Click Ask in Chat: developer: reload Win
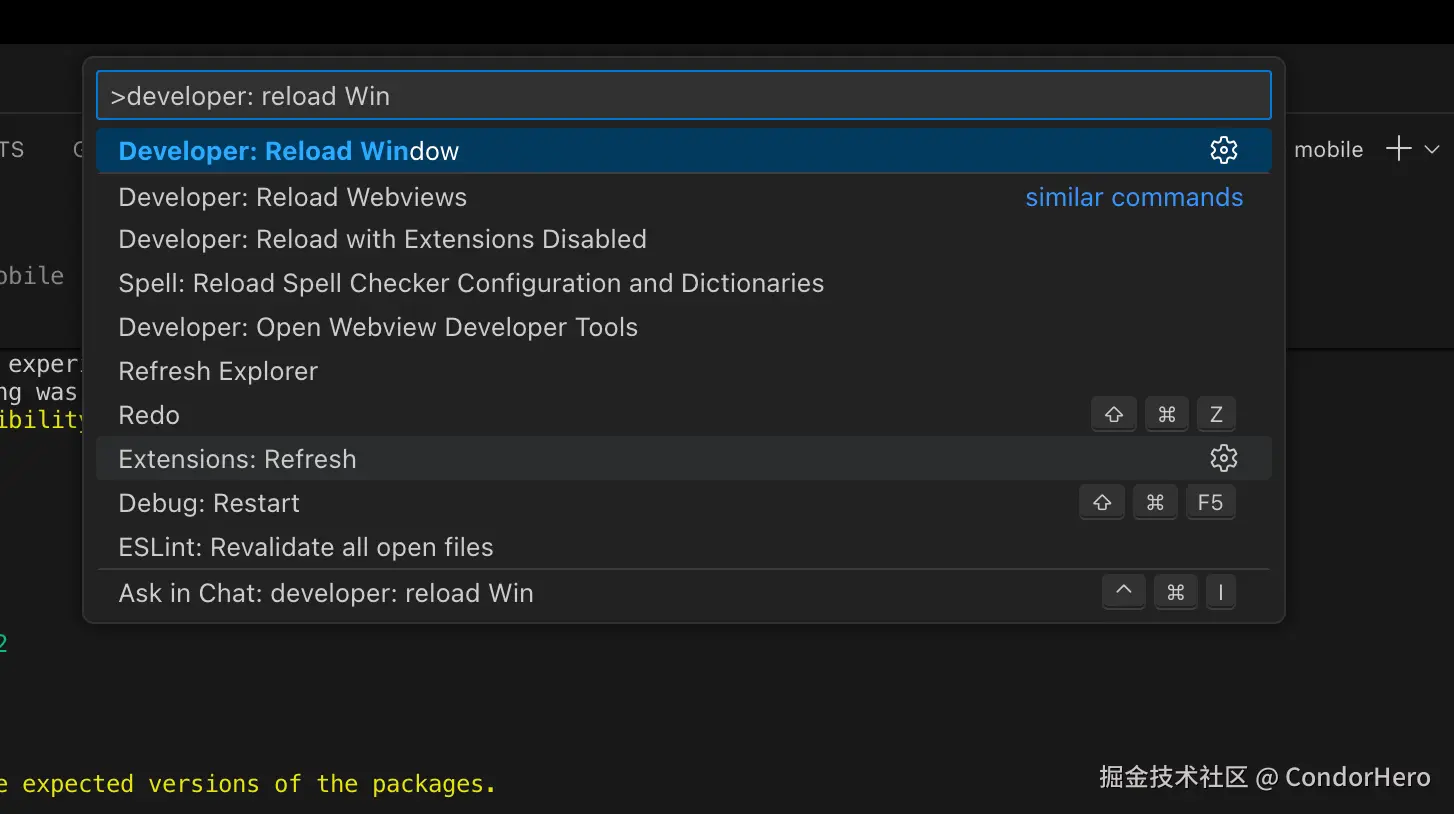This screenshot has width=1454, height=814. click(326, 594)
